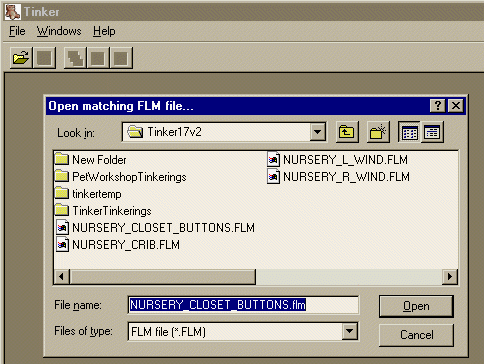
Task: Create a new folder in the dialog
Action: click(378, 132)
